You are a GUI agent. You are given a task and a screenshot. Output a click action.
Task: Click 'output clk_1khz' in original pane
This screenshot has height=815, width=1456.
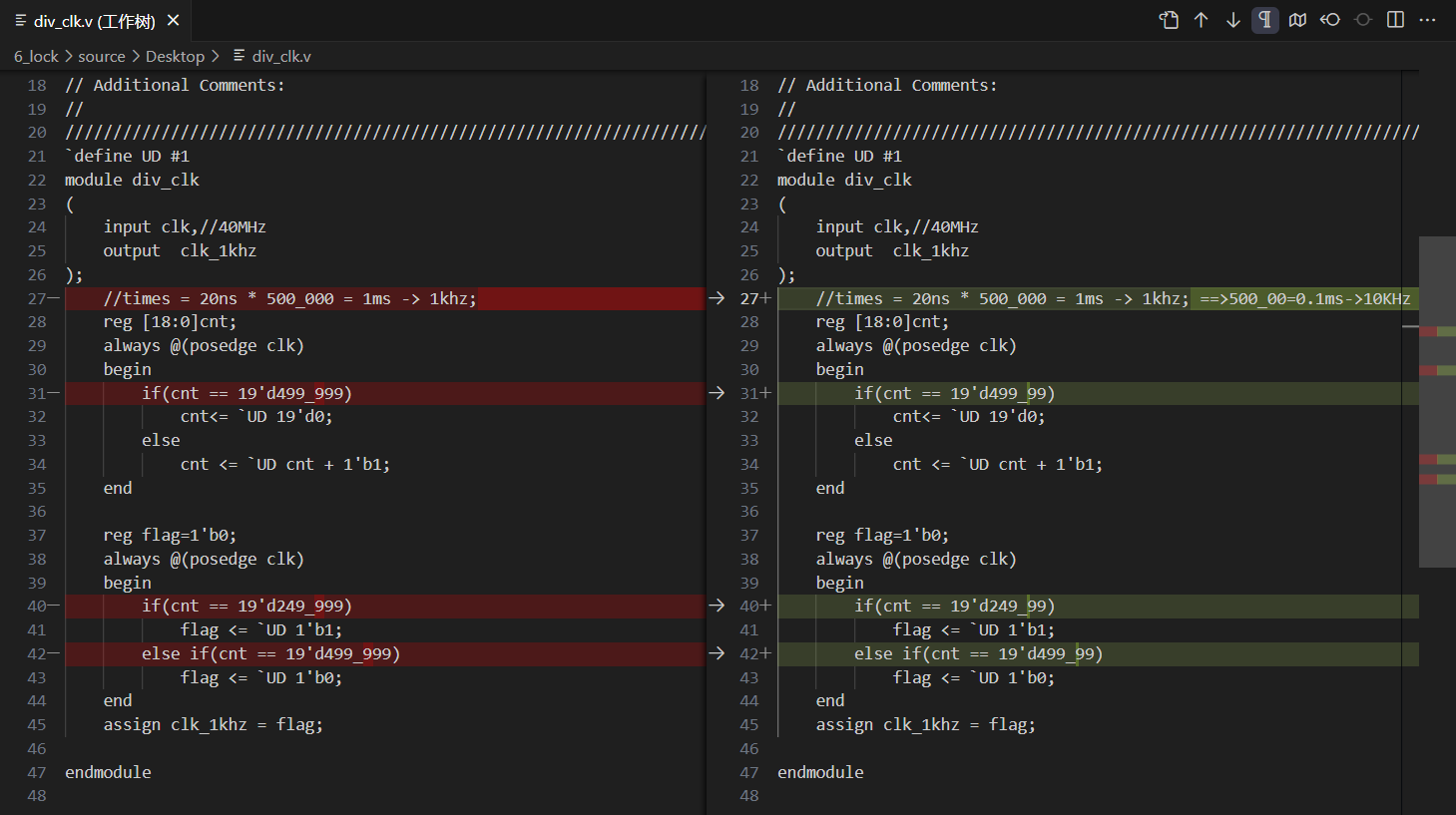180,250
